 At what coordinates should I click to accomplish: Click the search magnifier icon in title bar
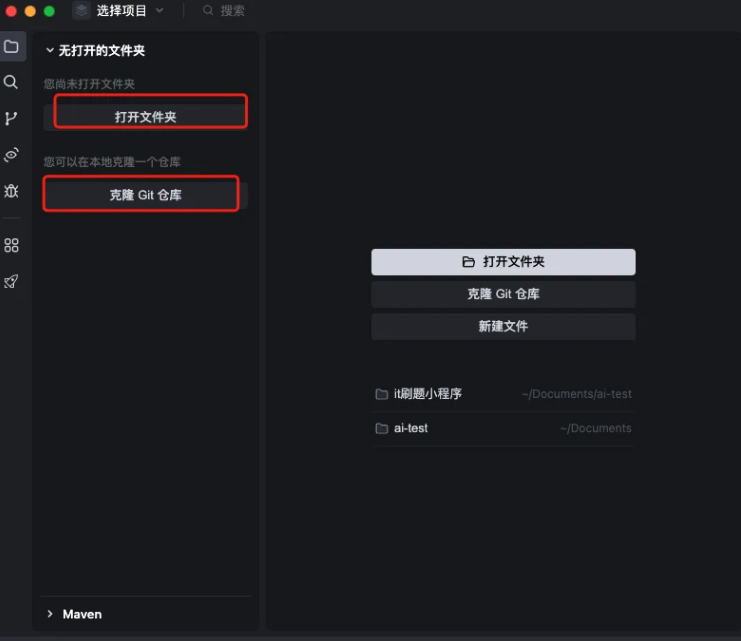pyautogui.click(x=208, y=10)
